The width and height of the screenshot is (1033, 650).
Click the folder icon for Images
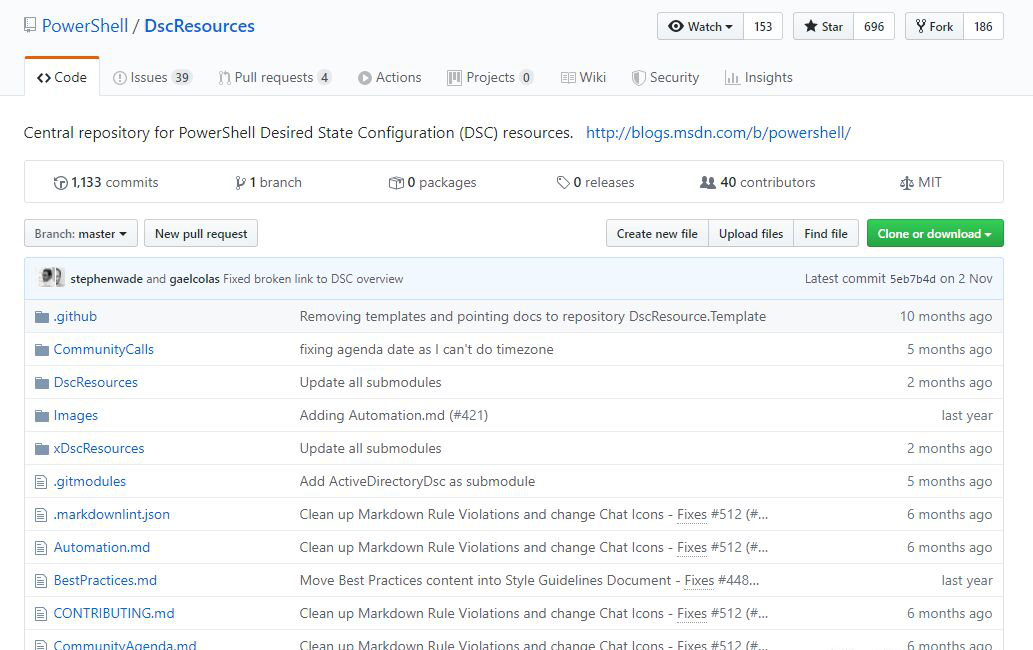coord(42,416)
